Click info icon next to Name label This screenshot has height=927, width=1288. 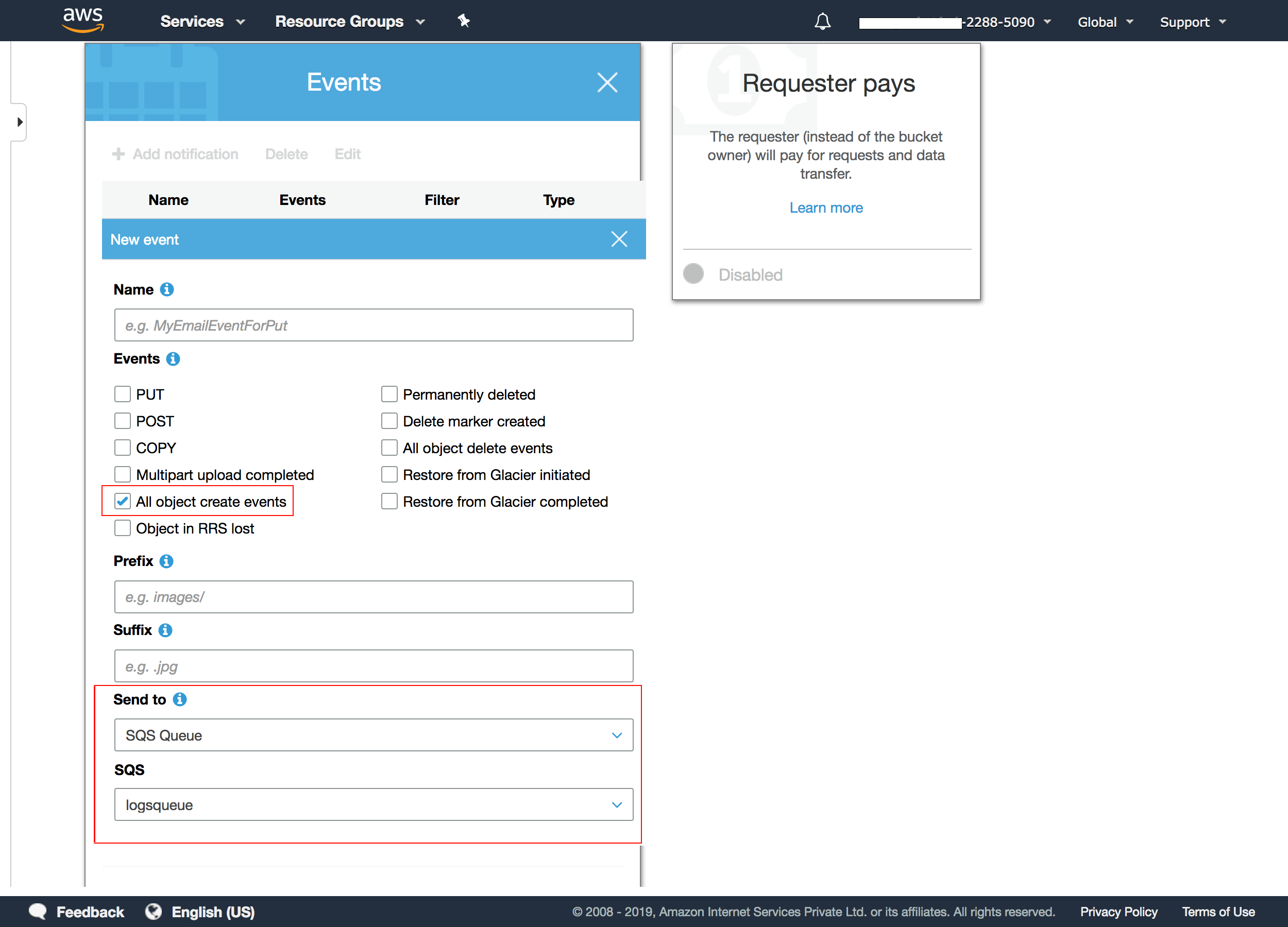[166, 289]
